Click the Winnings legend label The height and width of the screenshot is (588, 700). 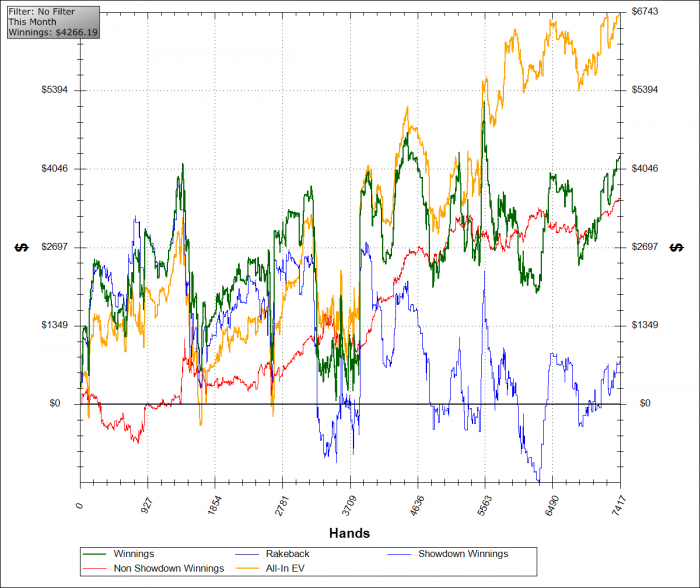[133, 554]
